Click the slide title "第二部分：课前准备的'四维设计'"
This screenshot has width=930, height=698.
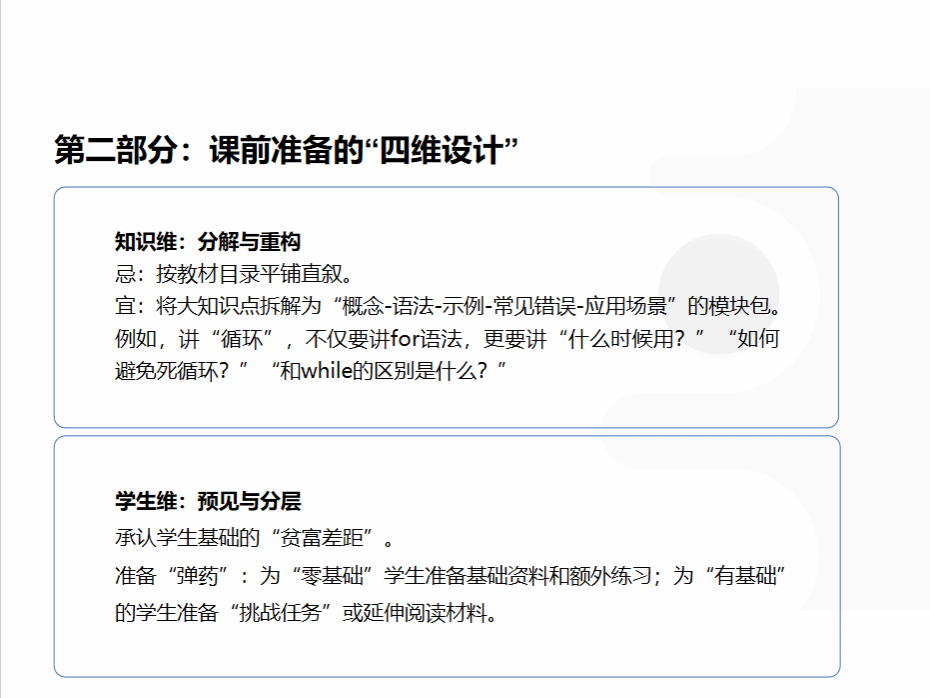pyautogui.click(x=286, y=151)
